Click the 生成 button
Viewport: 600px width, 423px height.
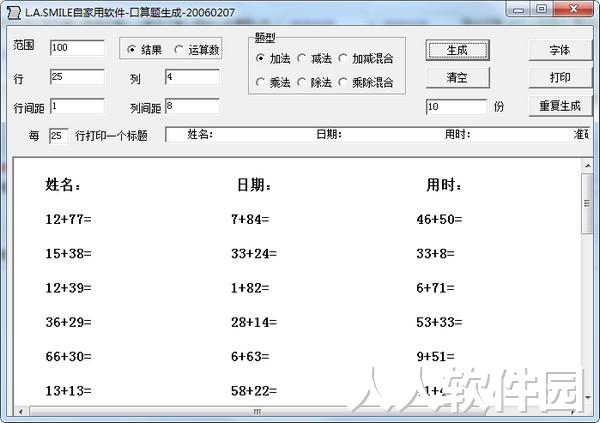coord(457,50)
